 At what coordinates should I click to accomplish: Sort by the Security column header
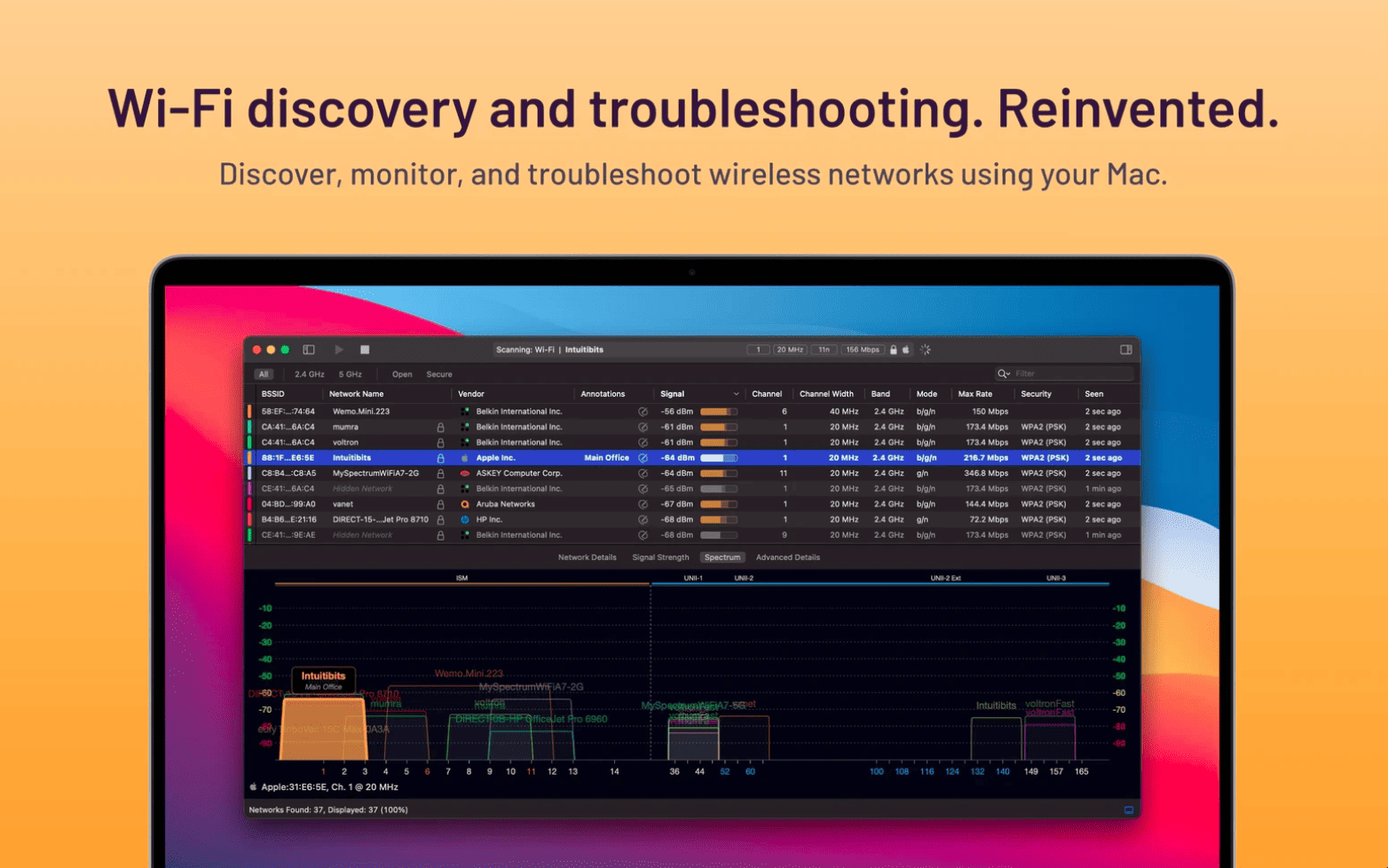1036,394
